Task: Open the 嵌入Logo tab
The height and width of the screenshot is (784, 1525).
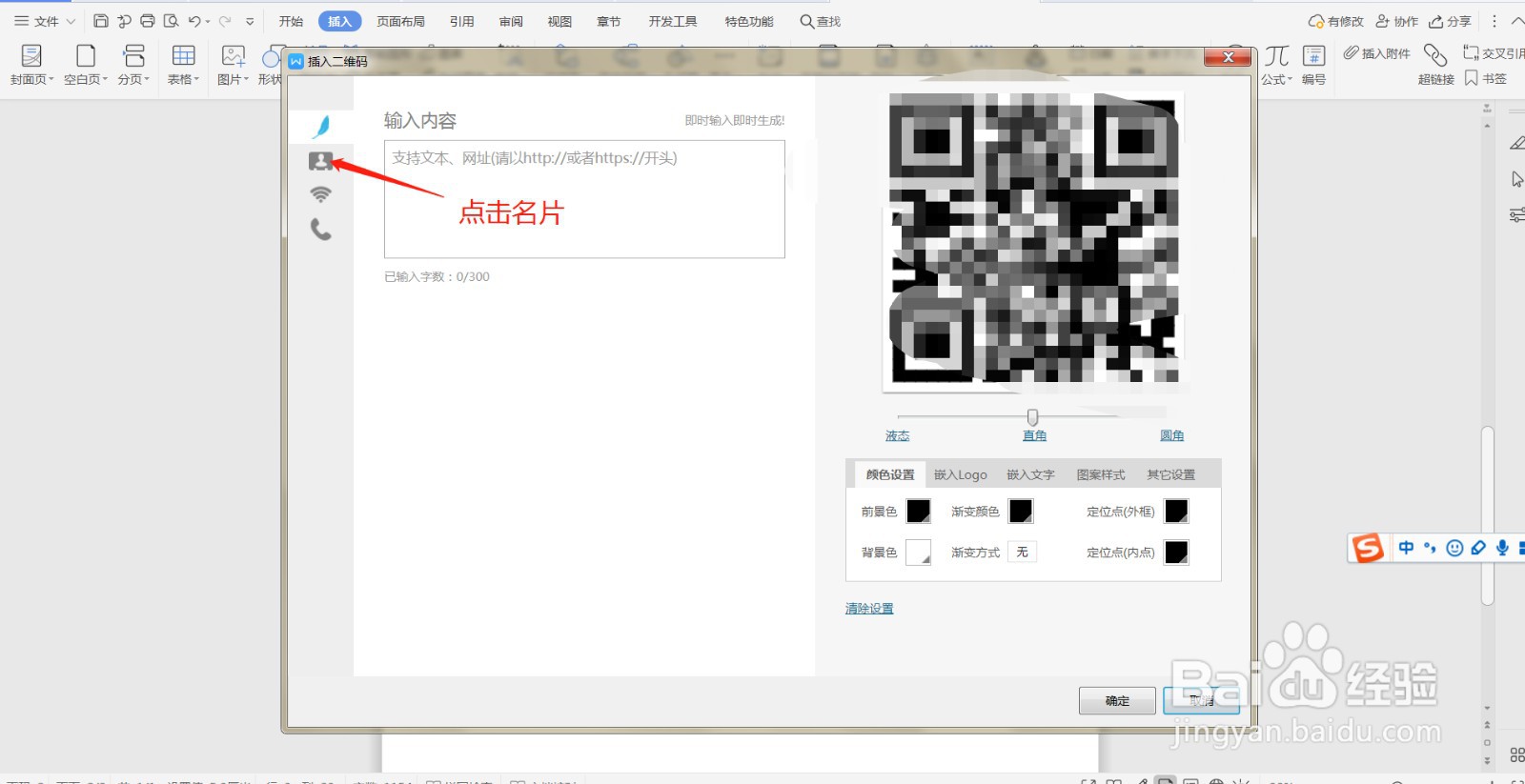Action: coord(960,474)
